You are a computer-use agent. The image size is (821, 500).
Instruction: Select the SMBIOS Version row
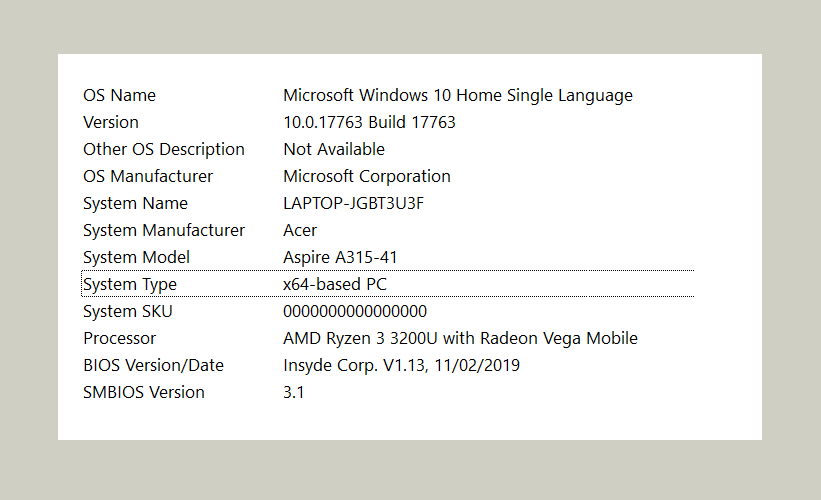387,392
